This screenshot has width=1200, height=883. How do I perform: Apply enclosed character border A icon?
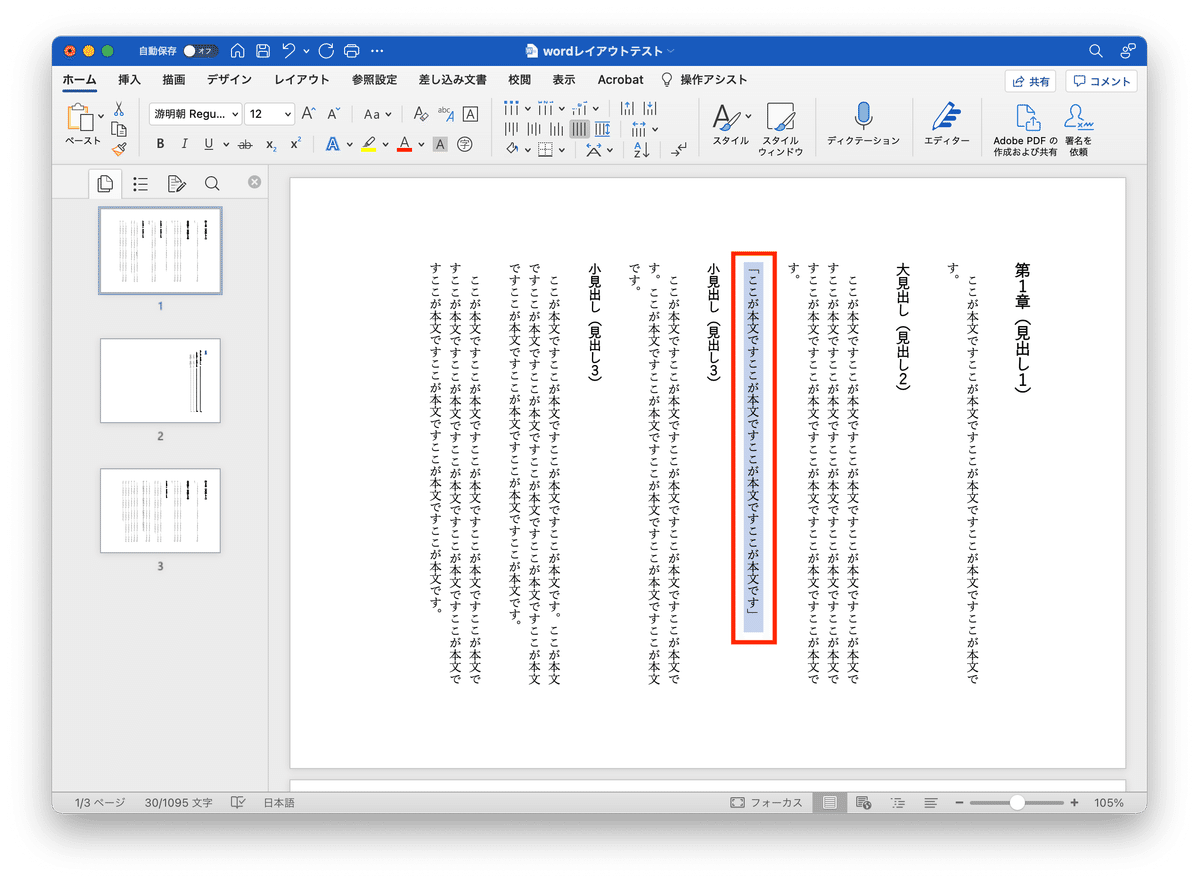[x=470, y=114]
